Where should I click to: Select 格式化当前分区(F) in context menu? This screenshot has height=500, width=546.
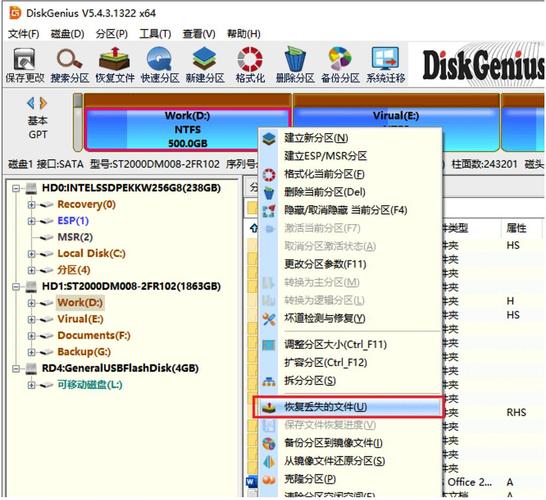(350, 174)
